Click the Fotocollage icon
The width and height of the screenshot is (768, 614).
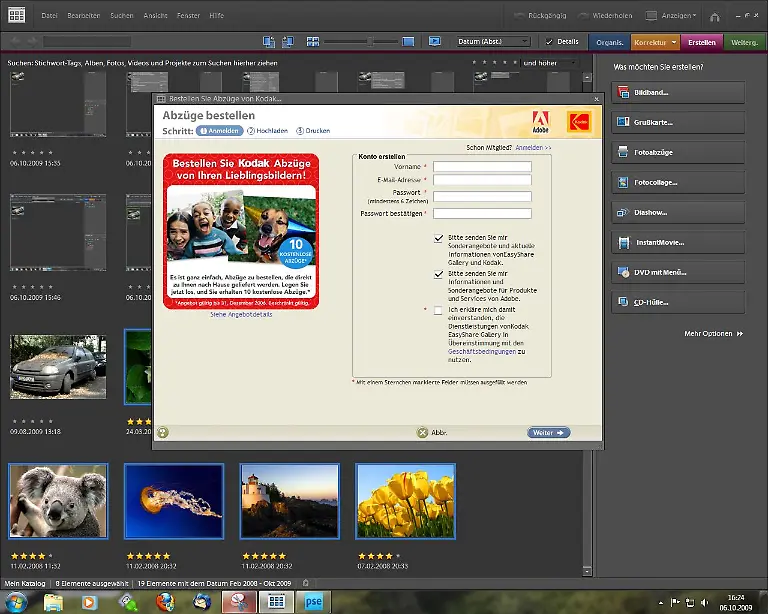pyautogui.click(x=621, y=183)
